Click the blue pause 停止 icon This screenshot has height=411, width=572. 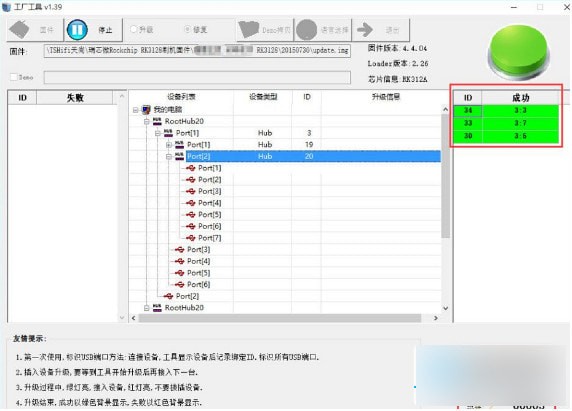tap(77, 30)
